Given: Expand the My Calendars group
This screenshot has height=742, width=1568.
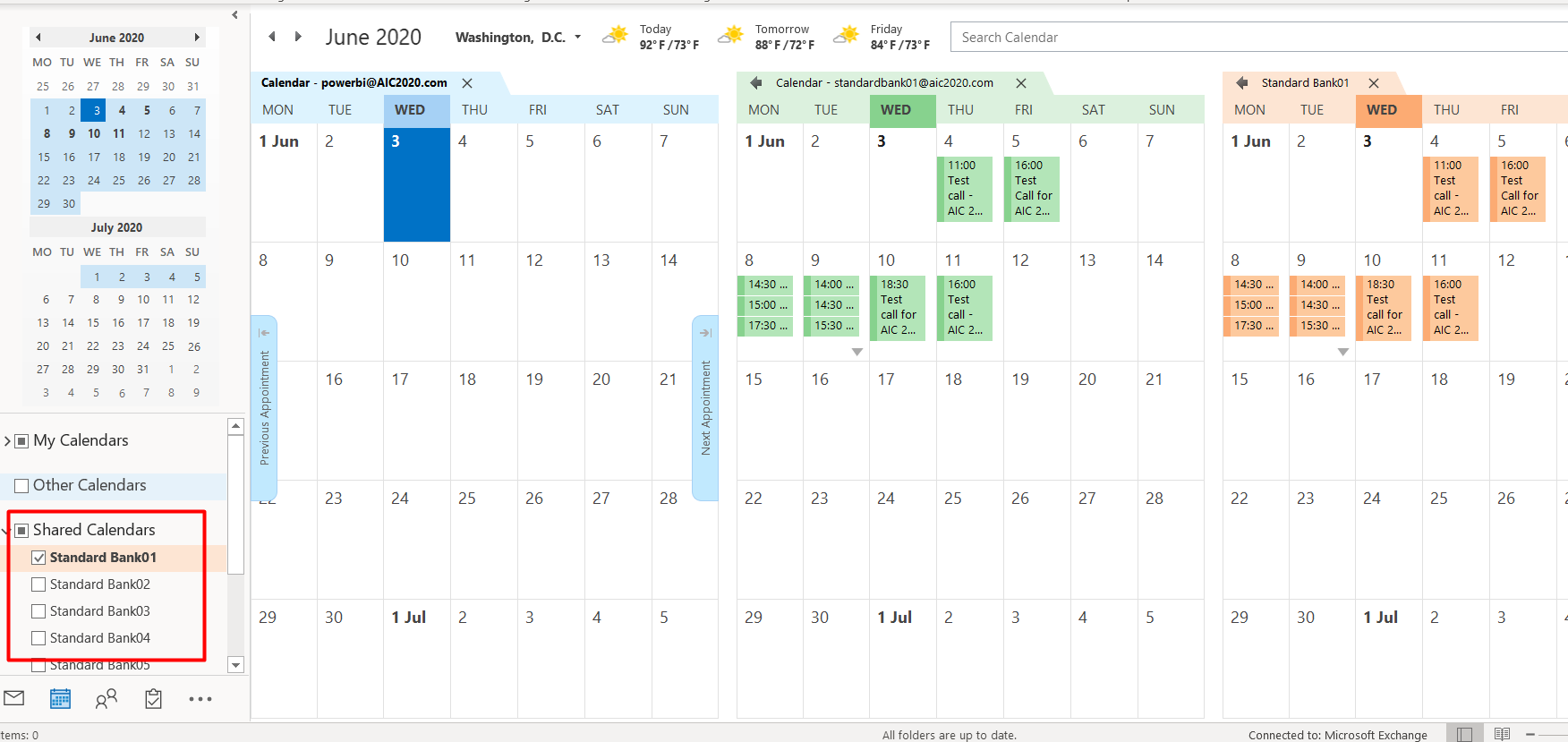Looking at the screenshot, I should coord(7,440).
